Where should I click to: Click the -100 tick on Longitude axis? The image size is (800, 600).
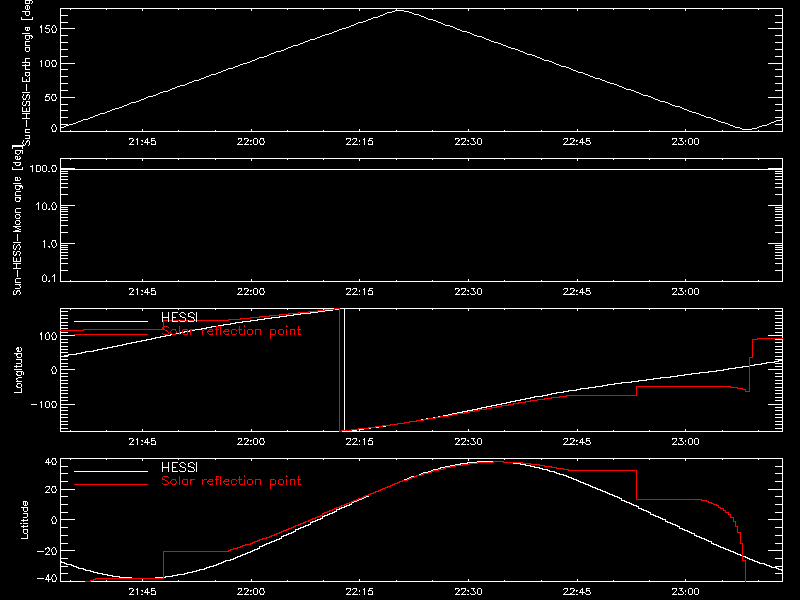click(44, 404)
